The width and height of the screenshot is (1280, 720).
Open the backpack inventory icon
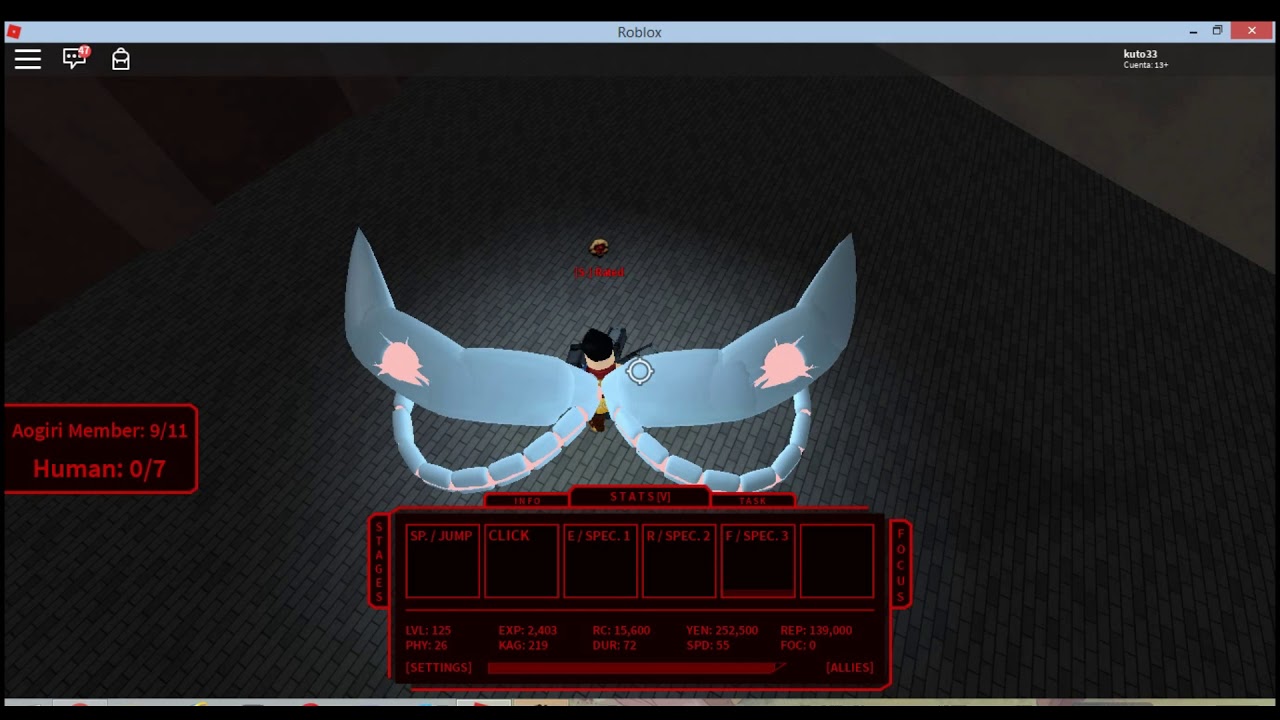tap(121, 59)
